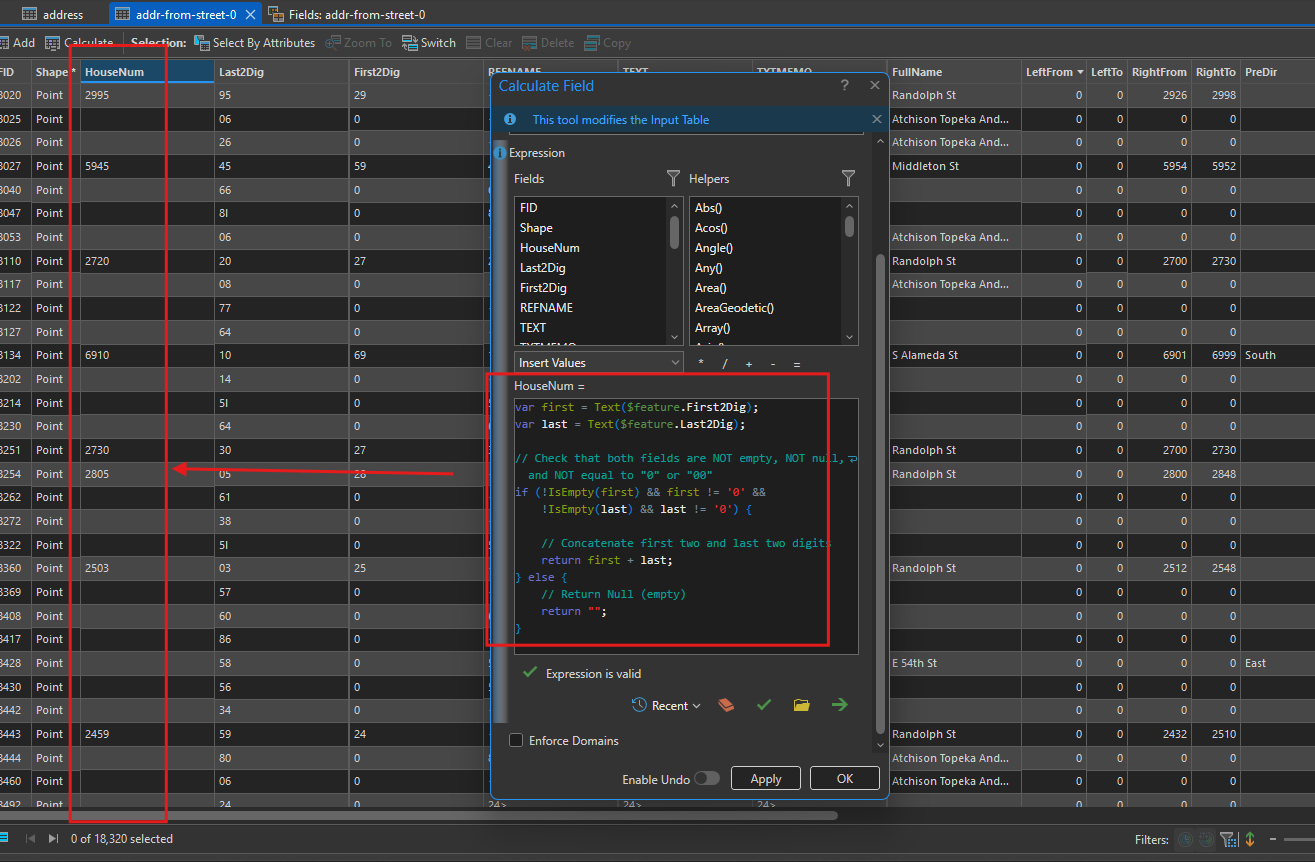Click the Add field toolbar icon
The height and width of the screenshot is (862, 1315).
point(4,43)
